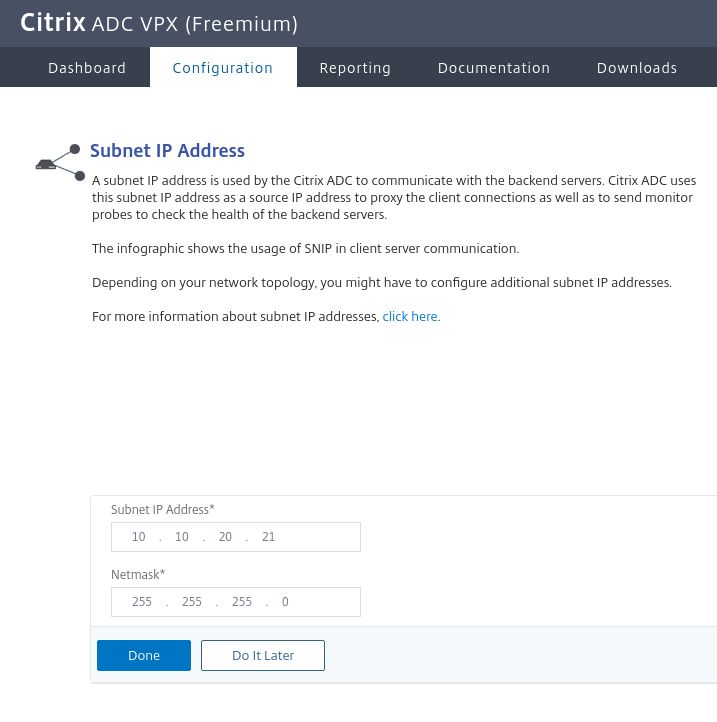
Task: Select third octet of the Netmask
Action: (242, 602)
